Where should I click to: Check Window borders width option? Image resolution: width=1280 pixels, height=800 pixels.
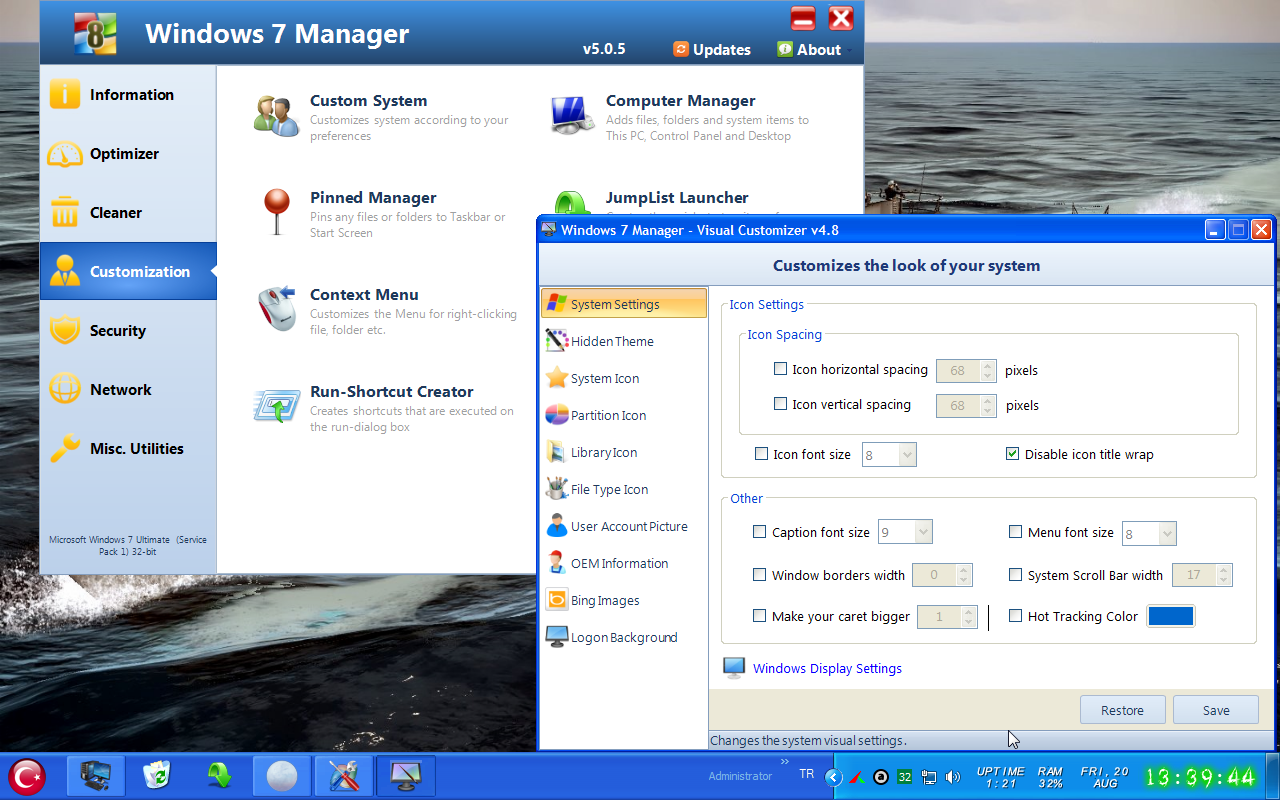(x=760, y=575)
